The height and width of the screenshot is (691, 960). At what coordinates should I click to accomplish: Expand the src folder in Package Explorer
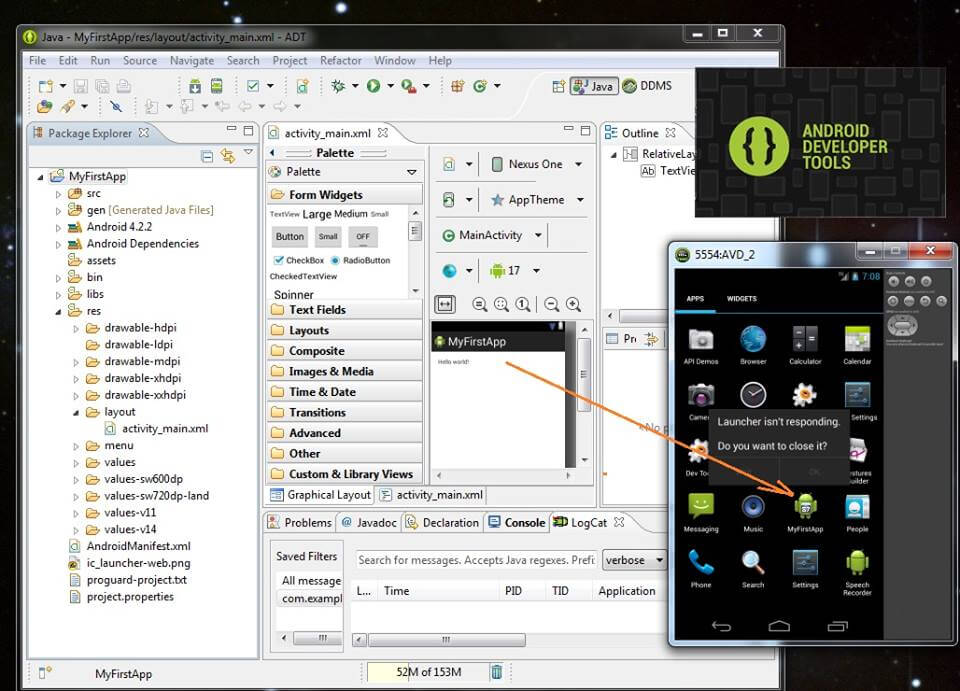(59, 194)
